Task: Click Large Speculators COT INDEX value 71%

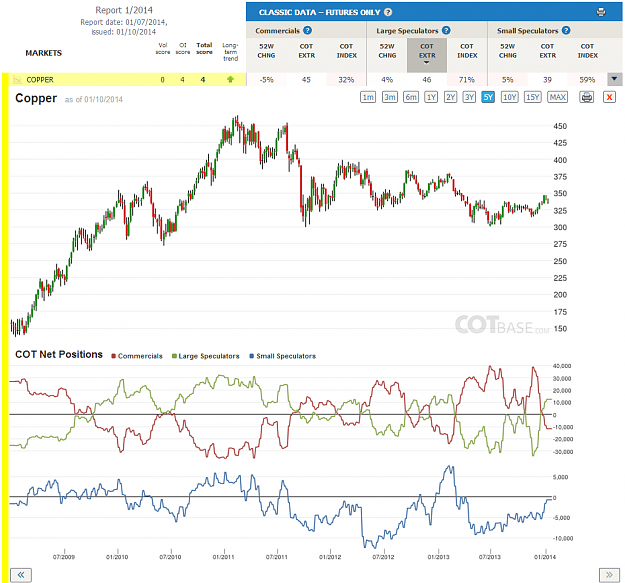Action: point(467,80)
